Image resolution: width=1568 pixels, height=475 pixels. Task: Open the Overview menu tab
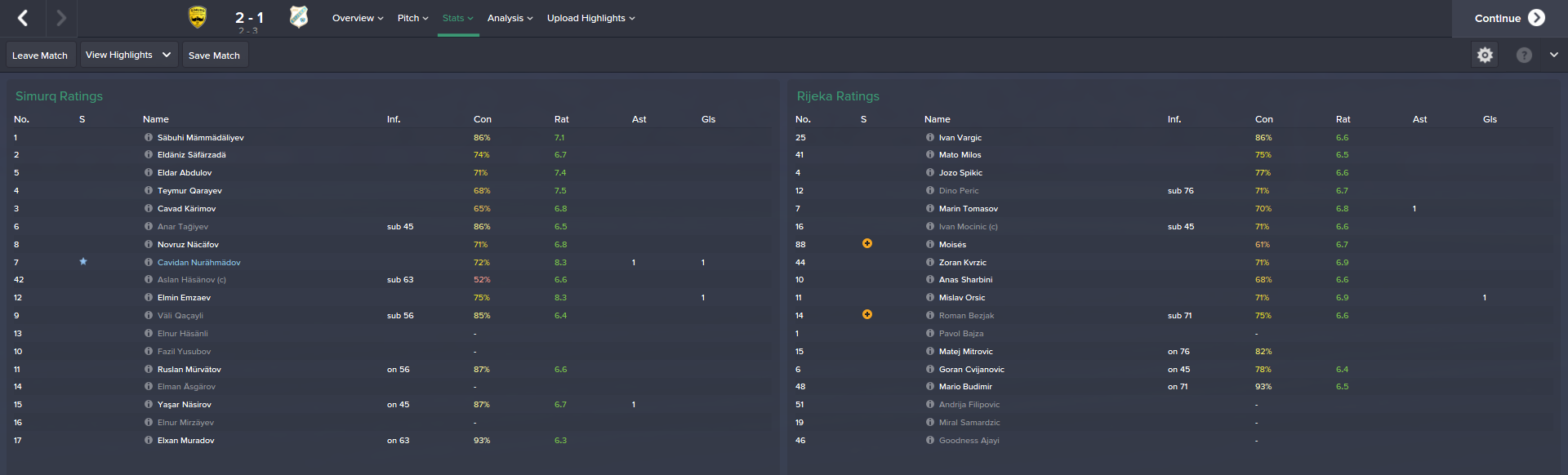357,18
